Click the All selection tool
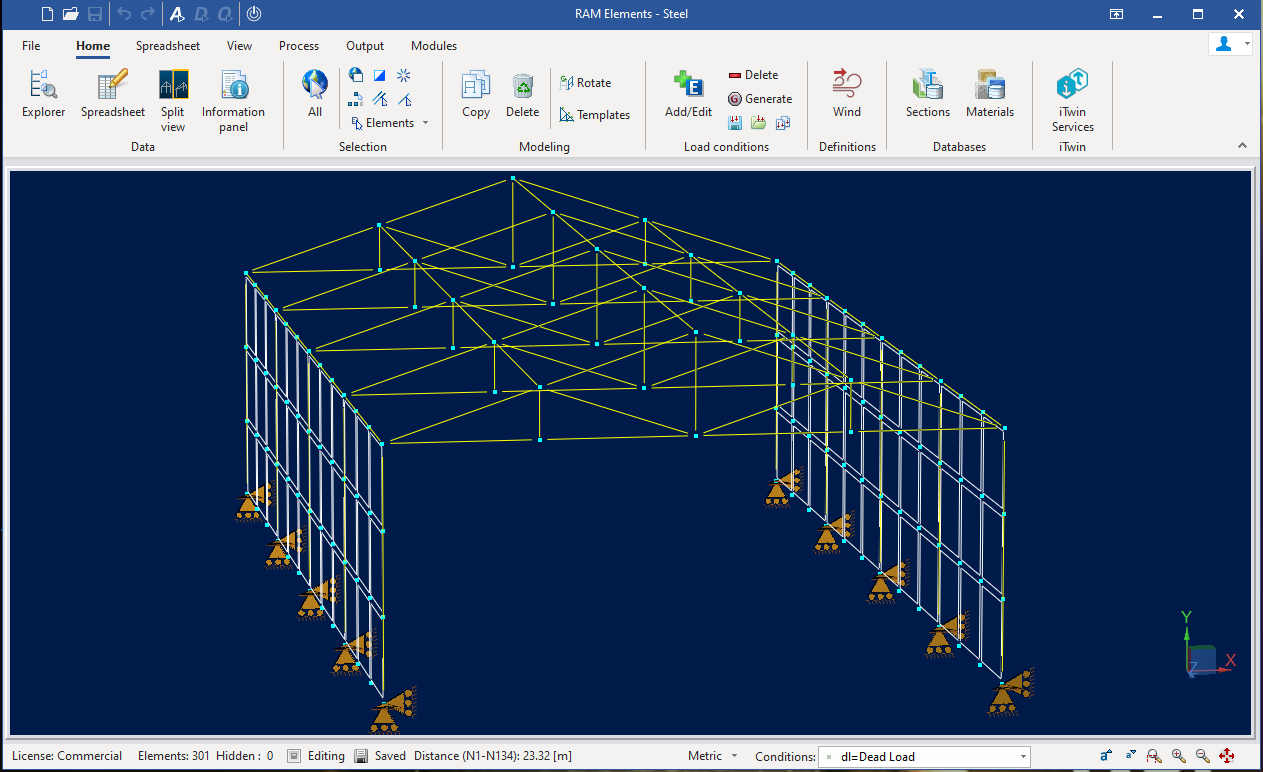Viewport: 1263px width, 772px height. pyautogui.click(x=315, y=95)
